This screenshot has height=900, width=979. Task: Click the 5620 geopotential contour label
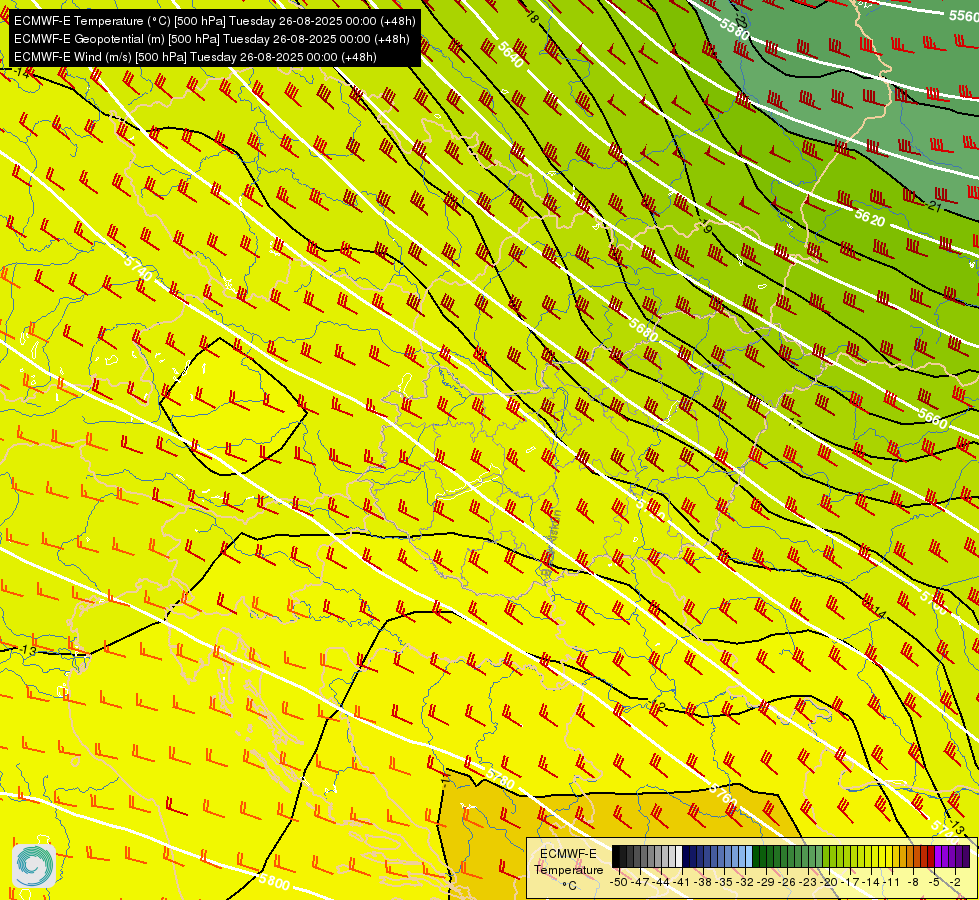[870, 218]
